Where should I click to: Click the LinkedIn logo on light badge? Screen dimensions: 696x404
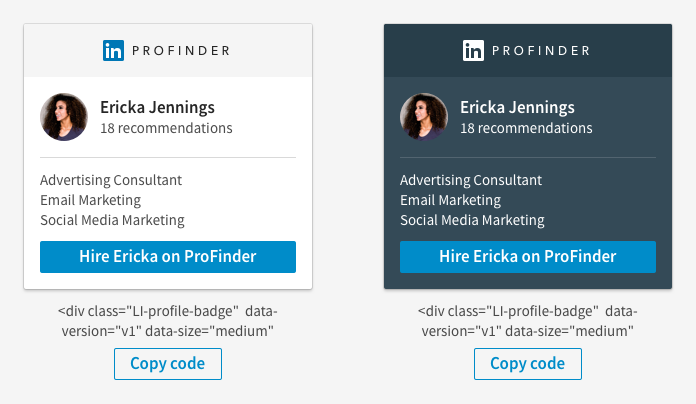(113, 51)
